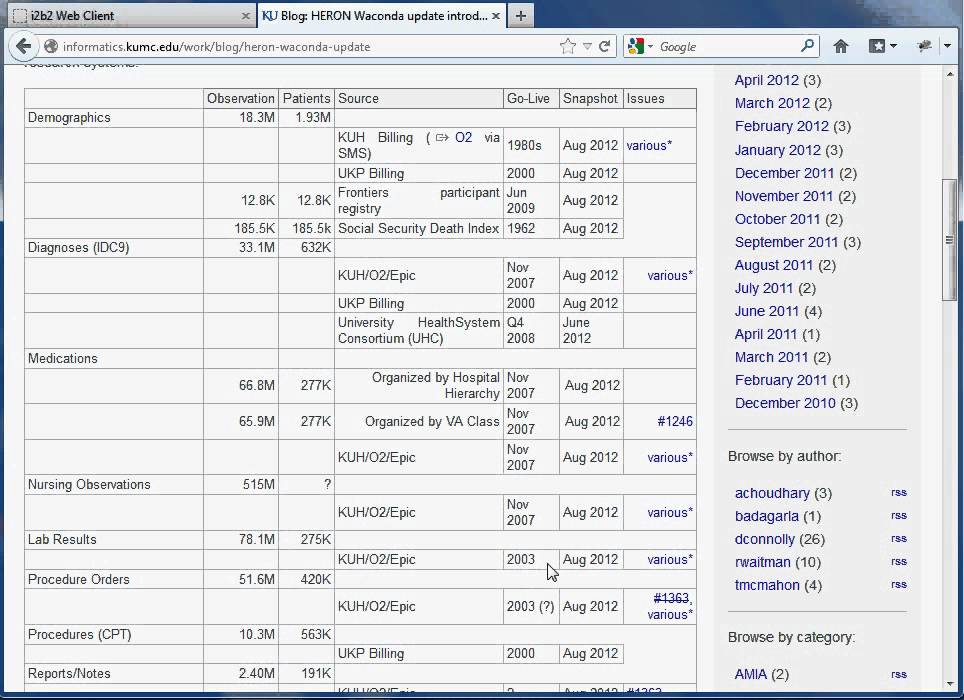Click the scrollbar up arrow
Screen dimensions: 964x700
pos(949,74)
